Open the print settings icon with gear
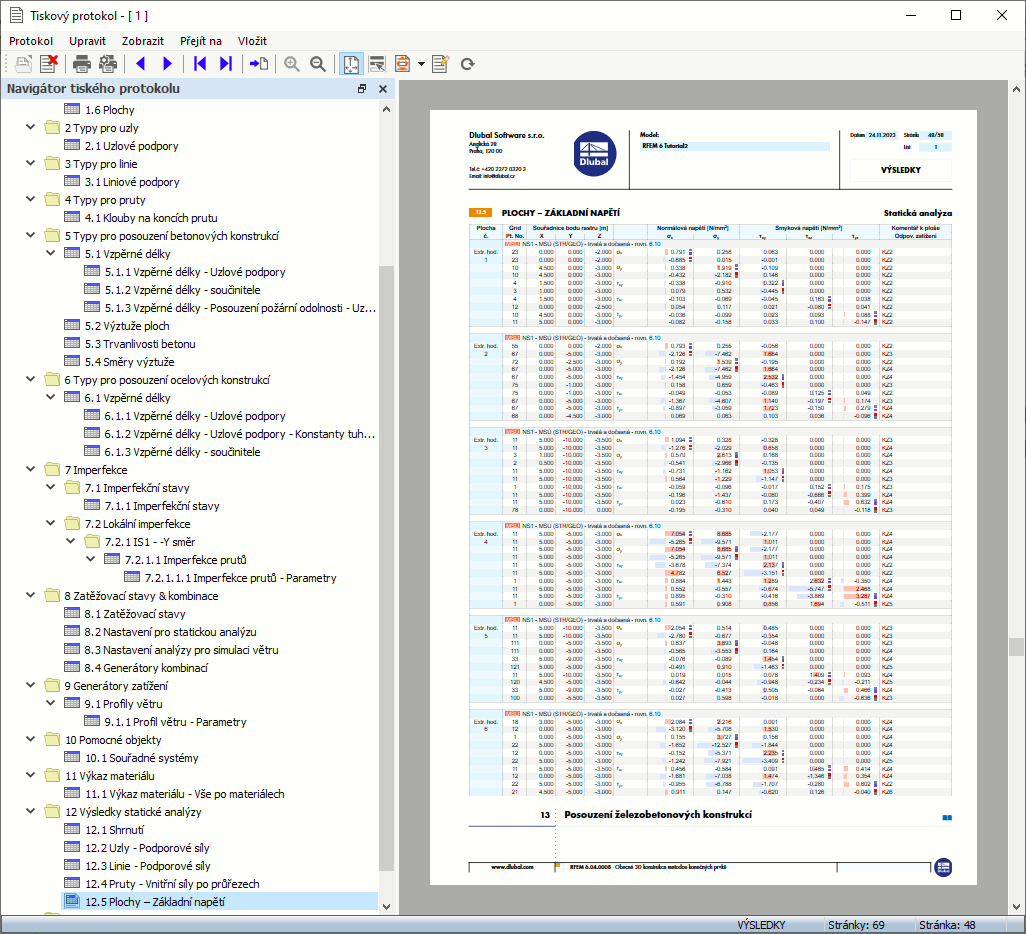Viewport: 1026px width, 934px height. (x=108, y=63)
